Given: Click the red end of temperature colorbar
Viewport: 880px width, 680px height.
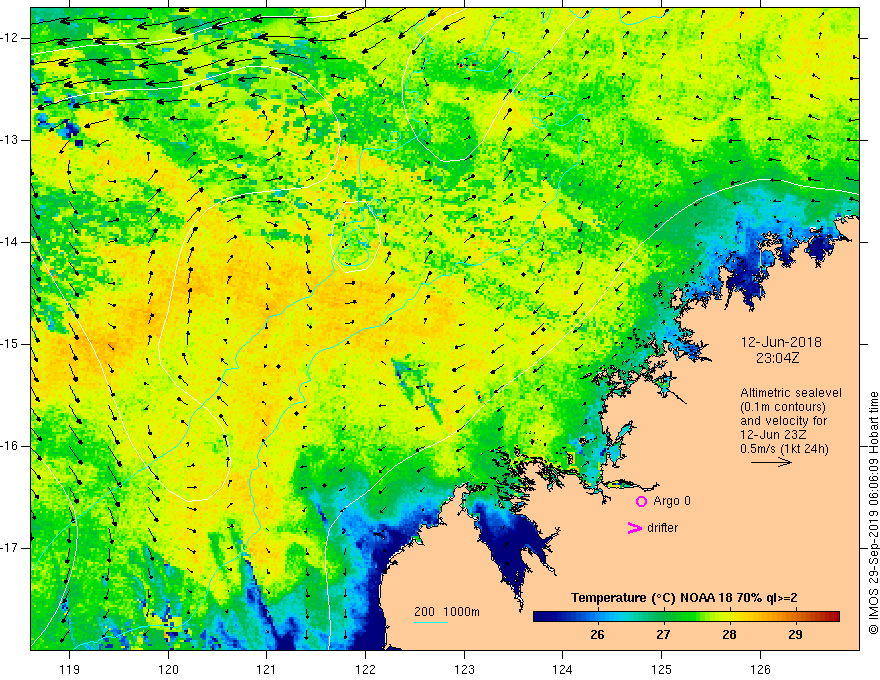Looking at the screenshot, I should point(833,617).
